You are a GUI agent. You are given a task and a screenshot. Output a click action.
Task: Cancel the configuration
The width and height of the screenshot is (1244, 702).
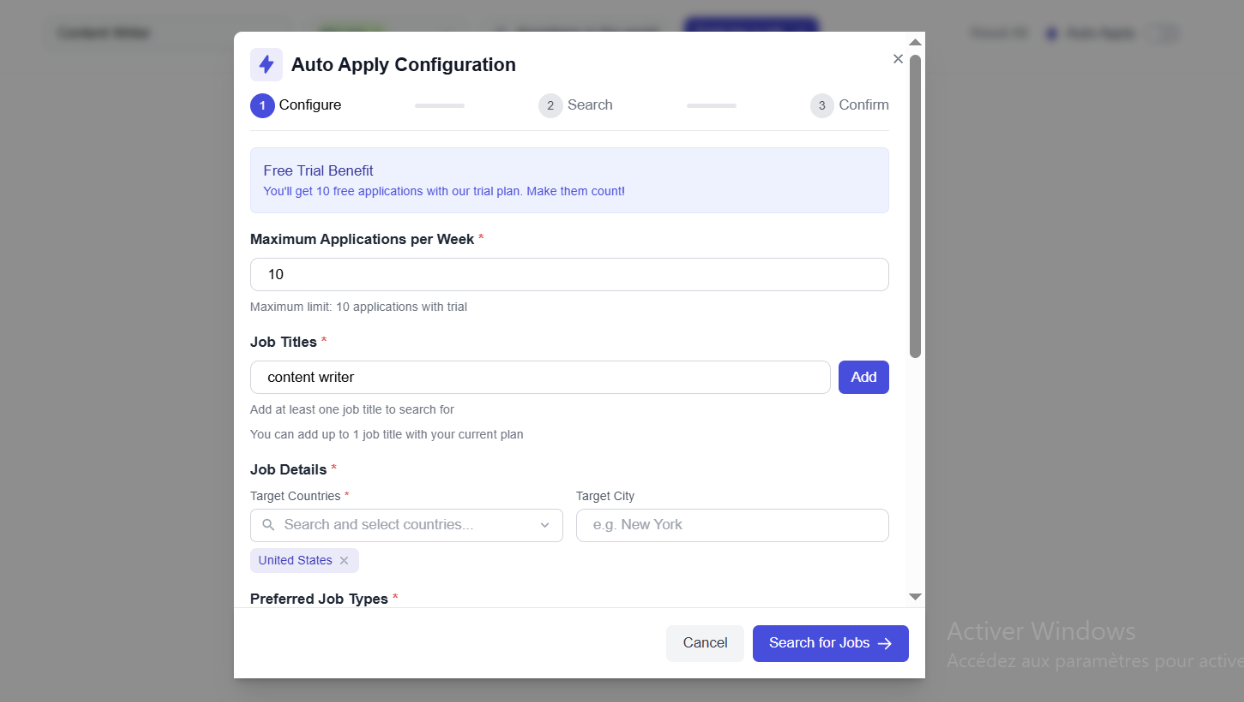coord(705,643)
